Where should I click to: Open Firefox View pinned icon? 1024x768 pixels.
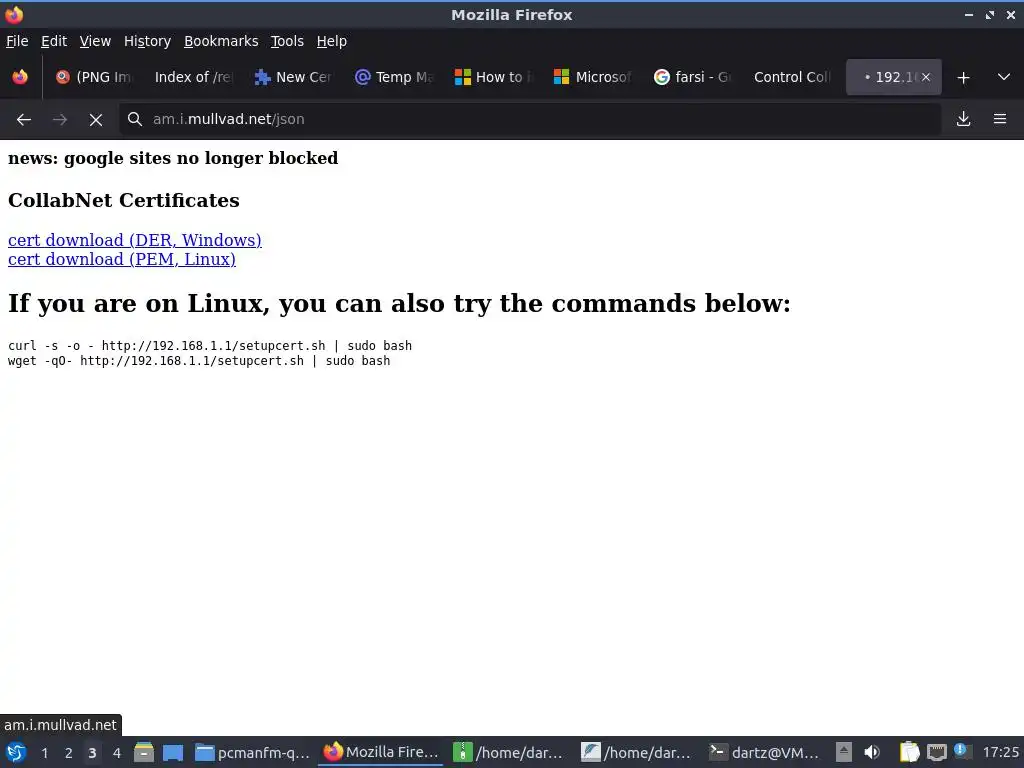[20, 77]
